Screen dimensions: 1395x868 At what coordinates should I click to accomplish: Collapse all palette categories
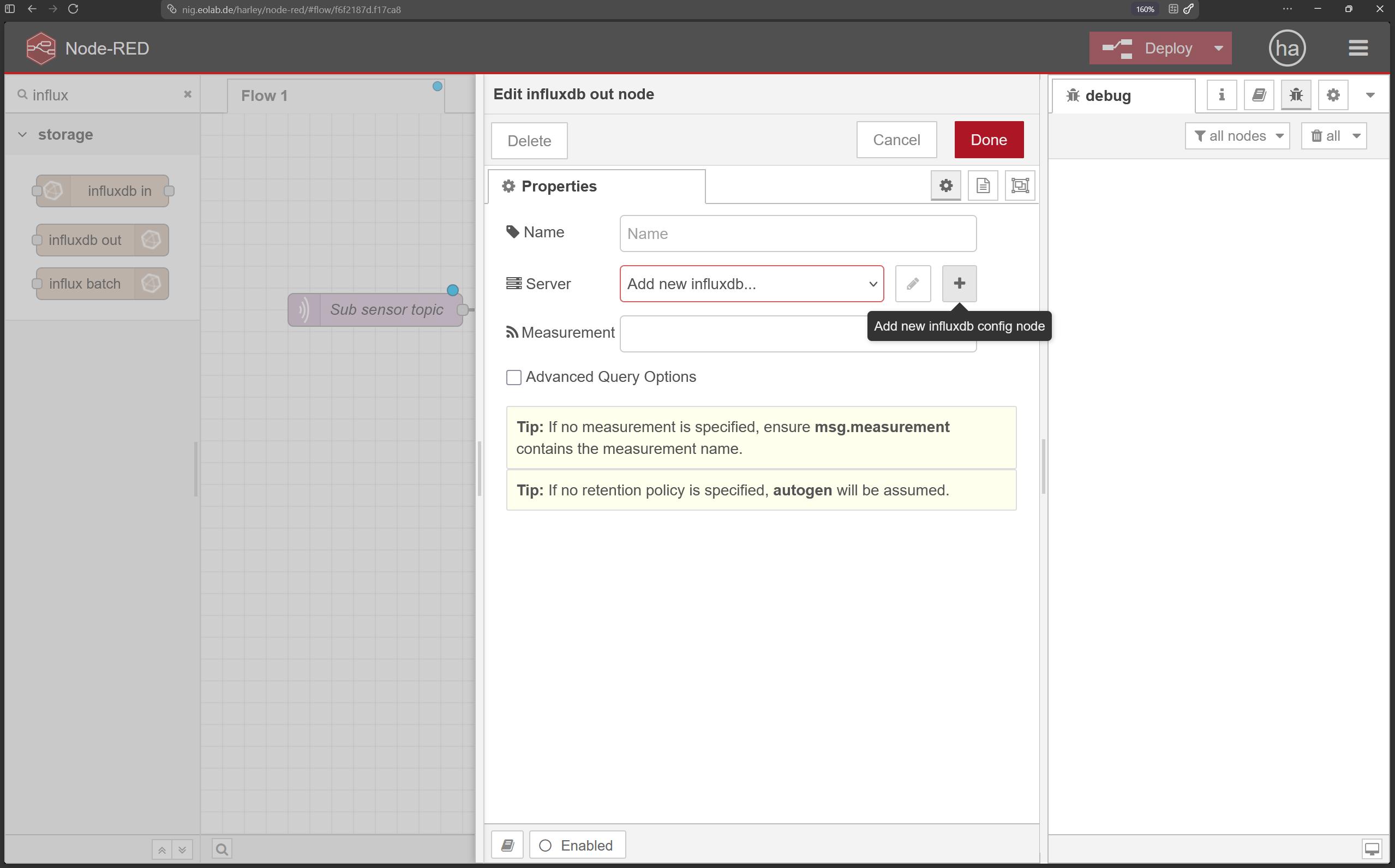(x=162, y=849)
